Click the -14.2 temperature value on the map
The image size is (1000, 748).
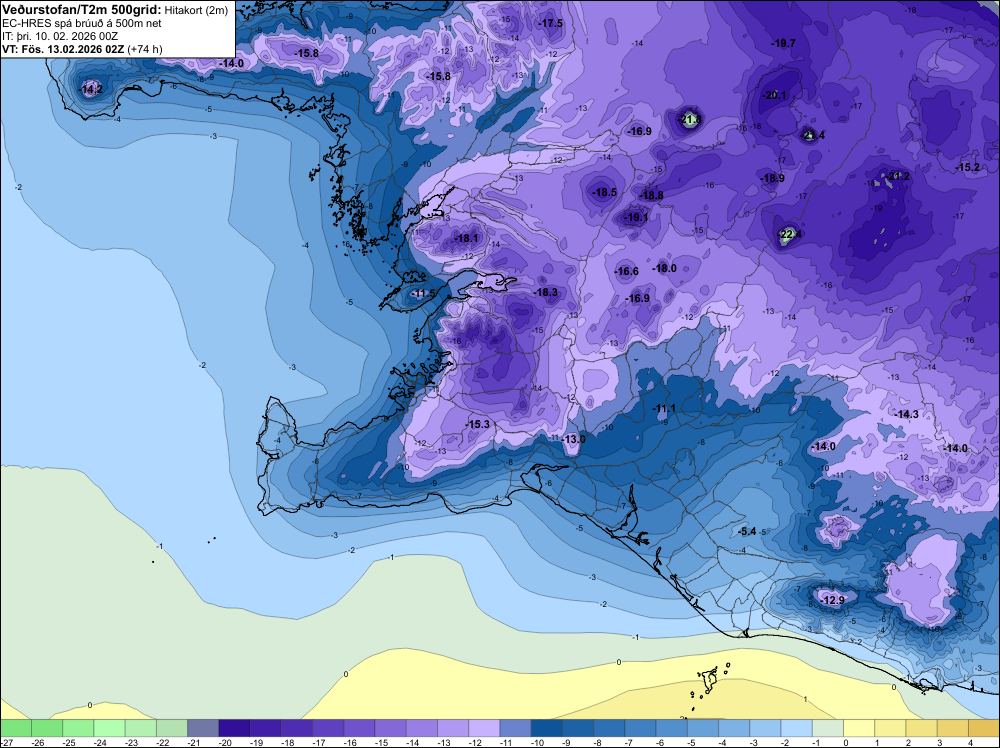click(91, 89)
